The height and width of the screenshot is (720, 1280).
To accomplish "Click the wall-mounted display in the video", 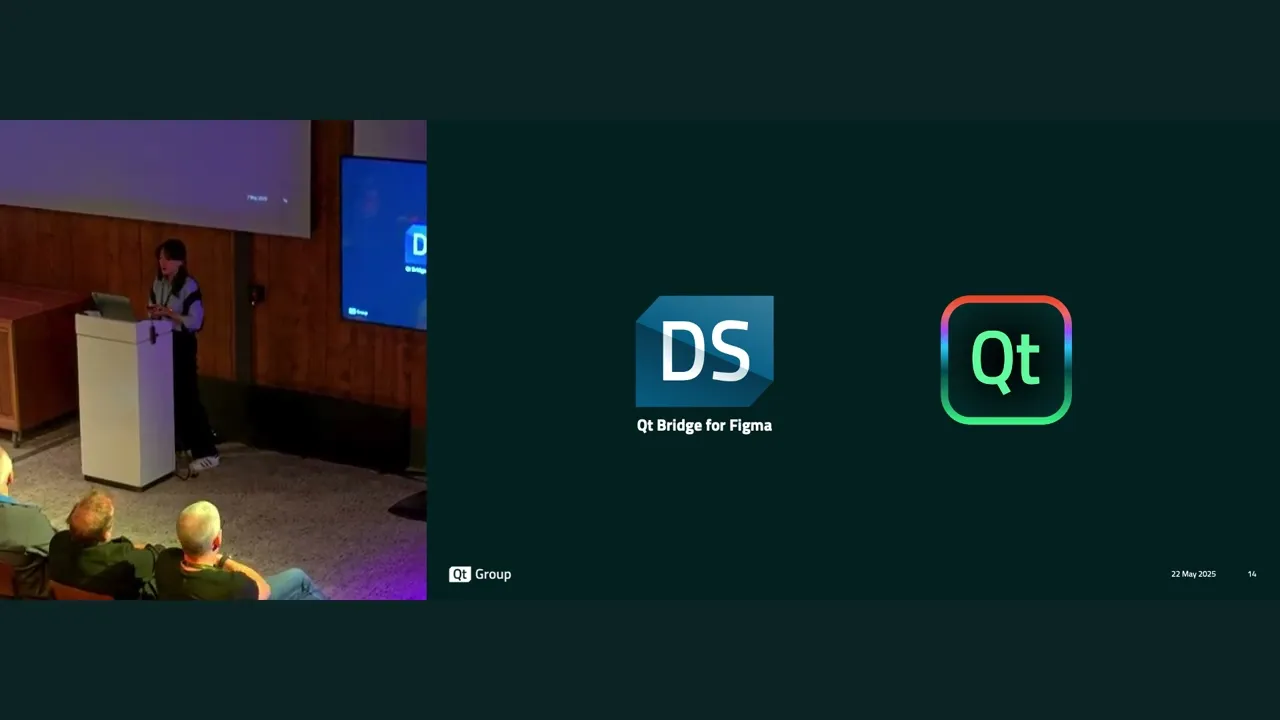I will [x=384, y=243].
